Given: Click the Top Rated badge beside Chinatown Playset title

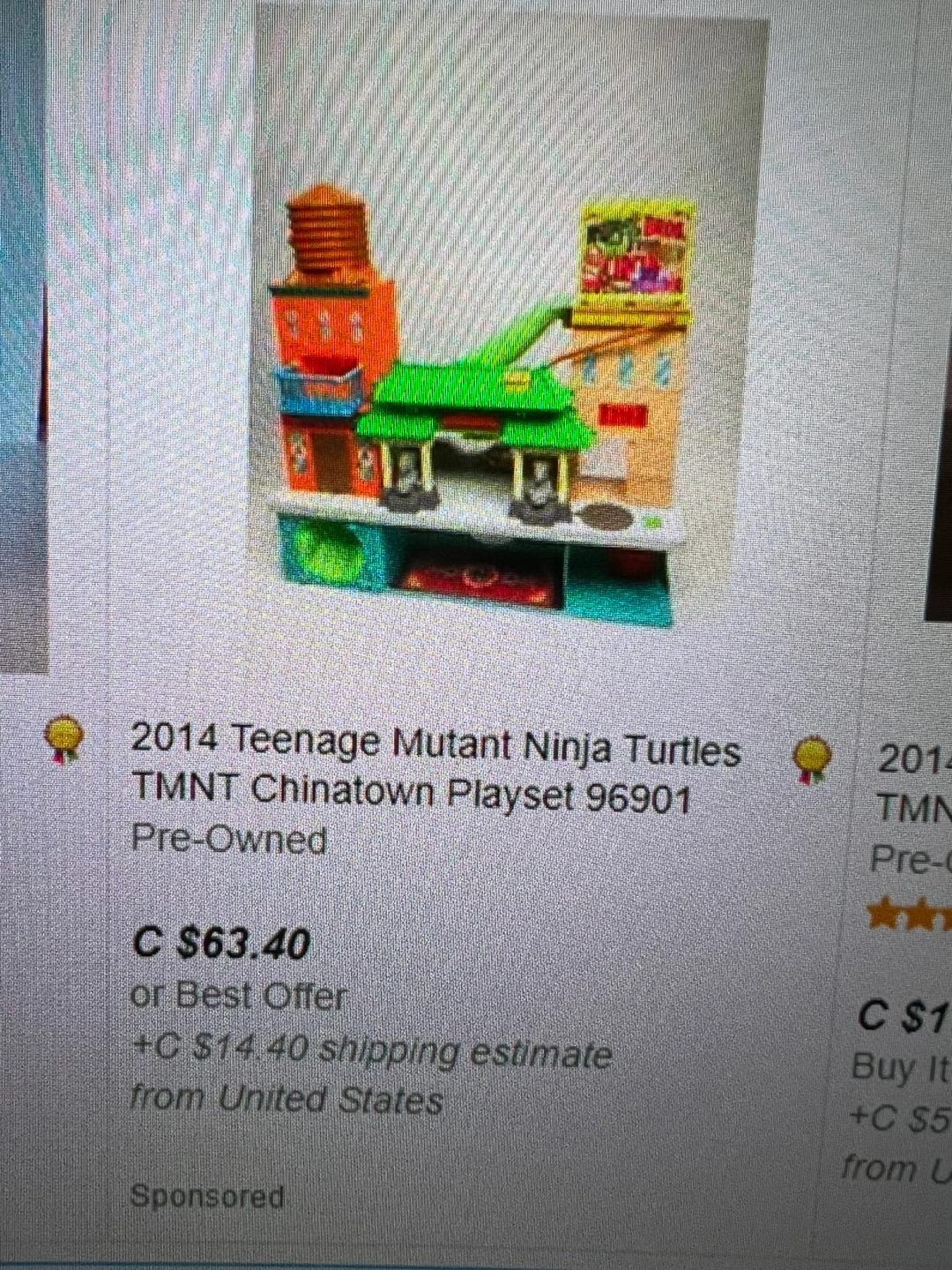Looking at the screenshot, I should (64, 738).
